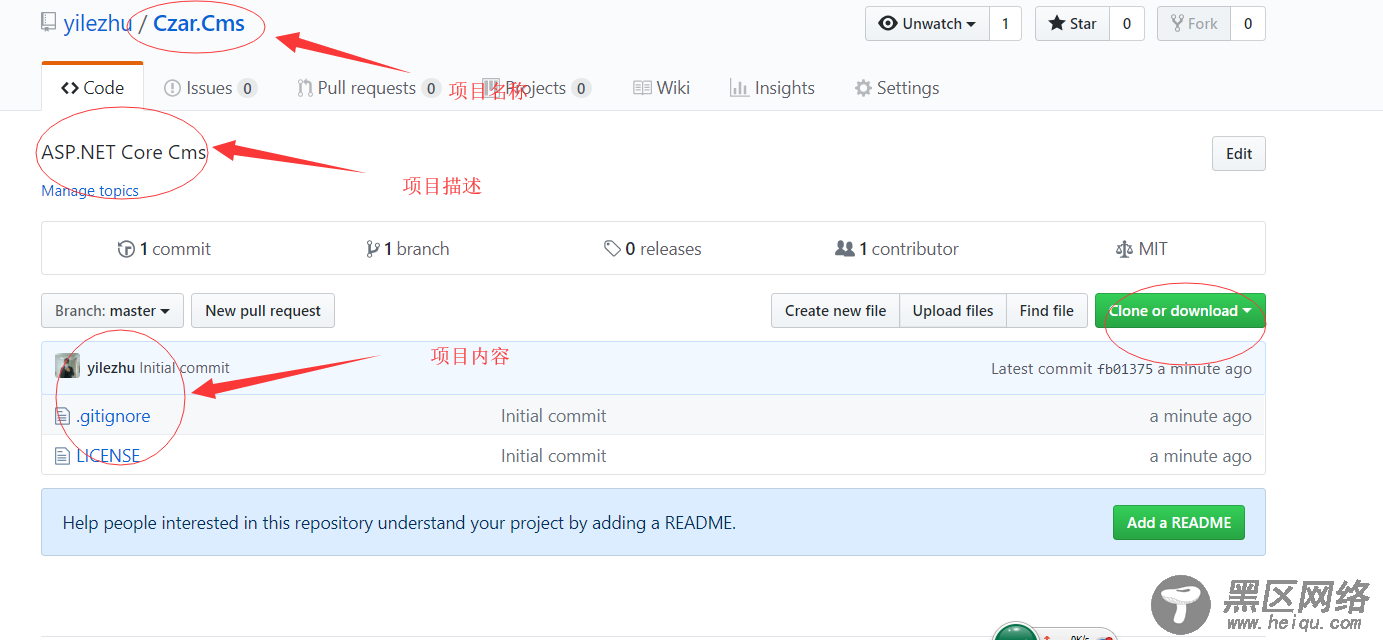The image size is (1383, 640).
Task: Open the Issues tab
Action: point(210,88)
